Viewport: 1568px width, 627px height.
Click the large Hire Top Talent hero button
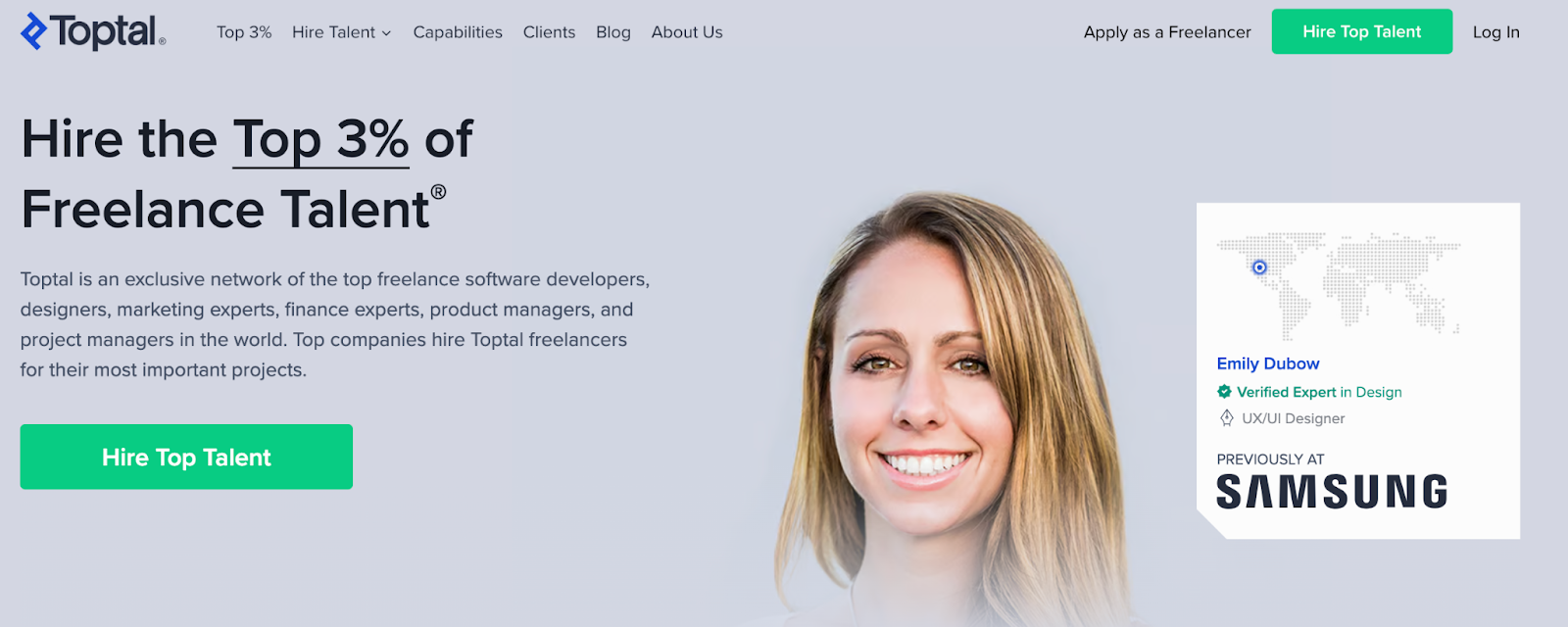point(186,457)
